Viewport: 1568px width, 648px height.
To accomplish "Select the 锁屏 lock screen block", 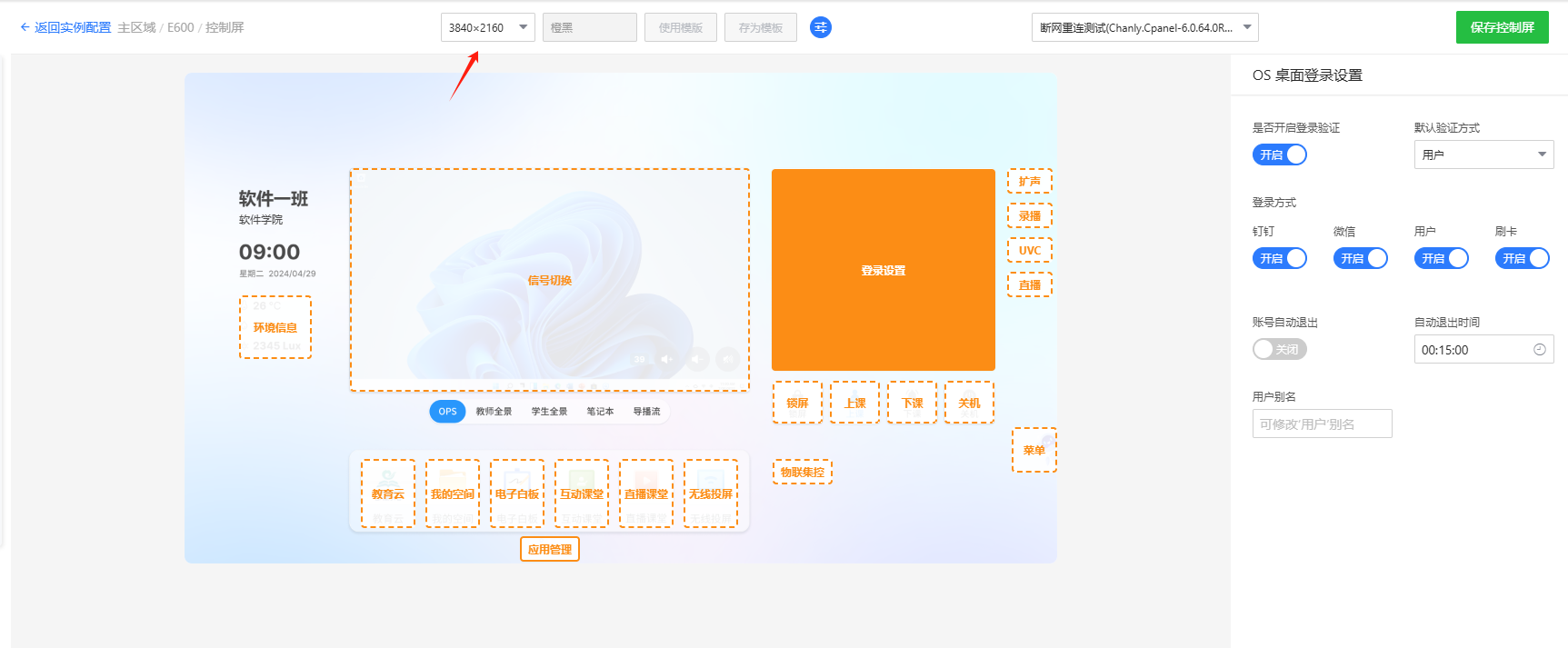I will [797, 403].
